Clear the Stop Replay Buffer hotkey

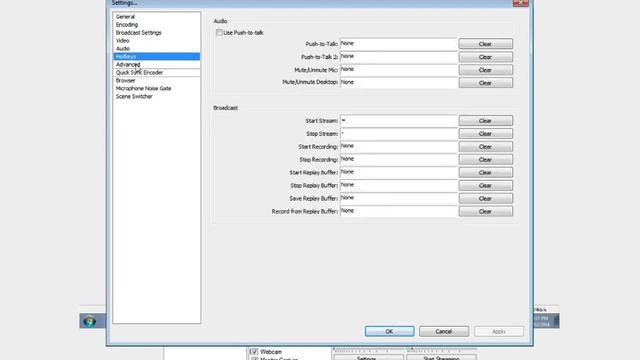(486, 185)
